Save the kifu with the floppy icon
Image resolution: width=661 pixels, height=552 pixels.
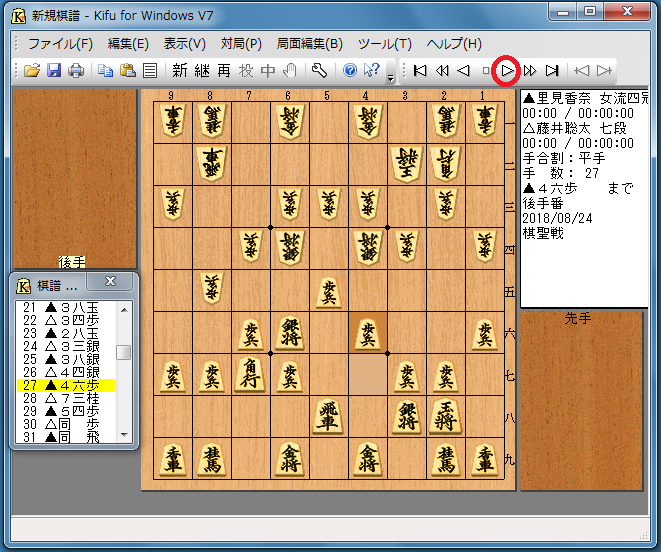tap(54, 71)
